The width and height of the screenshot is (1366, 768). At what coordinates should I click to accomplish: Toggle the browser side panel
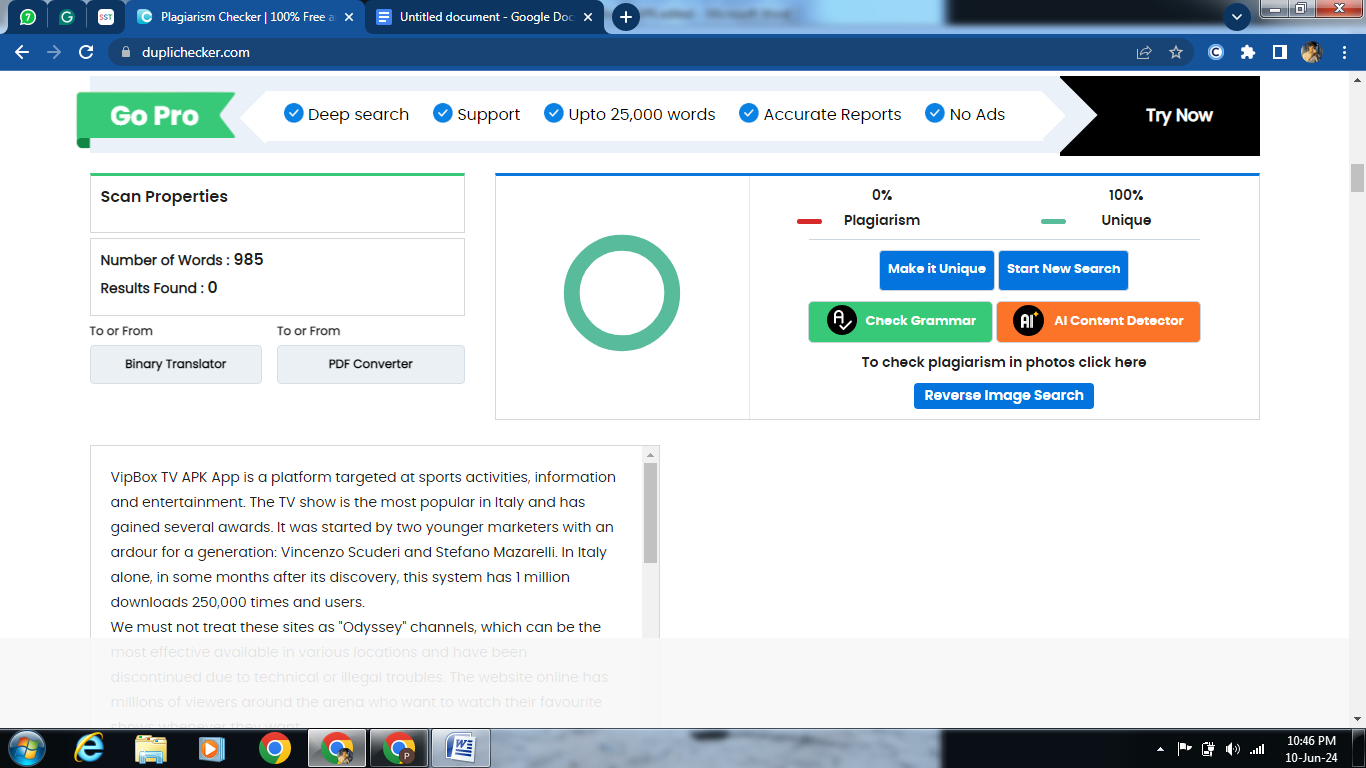[1279, 52]
